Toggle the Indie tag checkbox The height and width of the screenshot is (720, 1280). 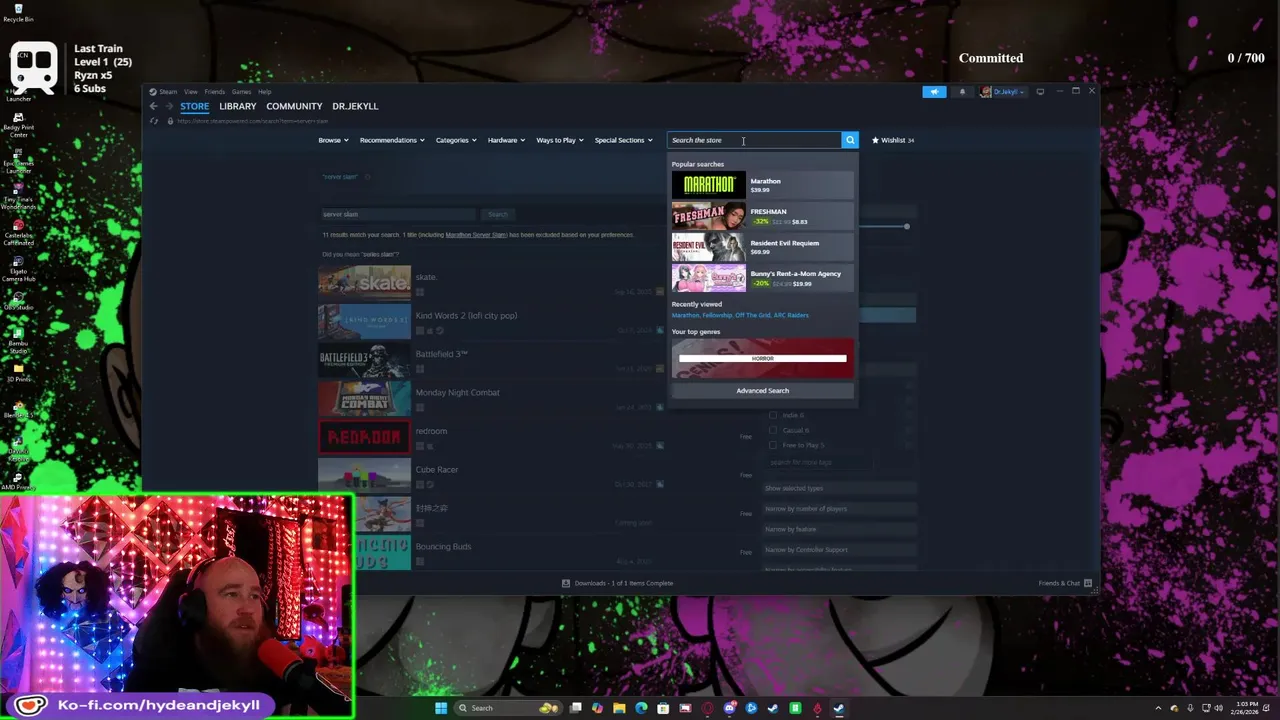pyautogui.click(x=773, y=415)
